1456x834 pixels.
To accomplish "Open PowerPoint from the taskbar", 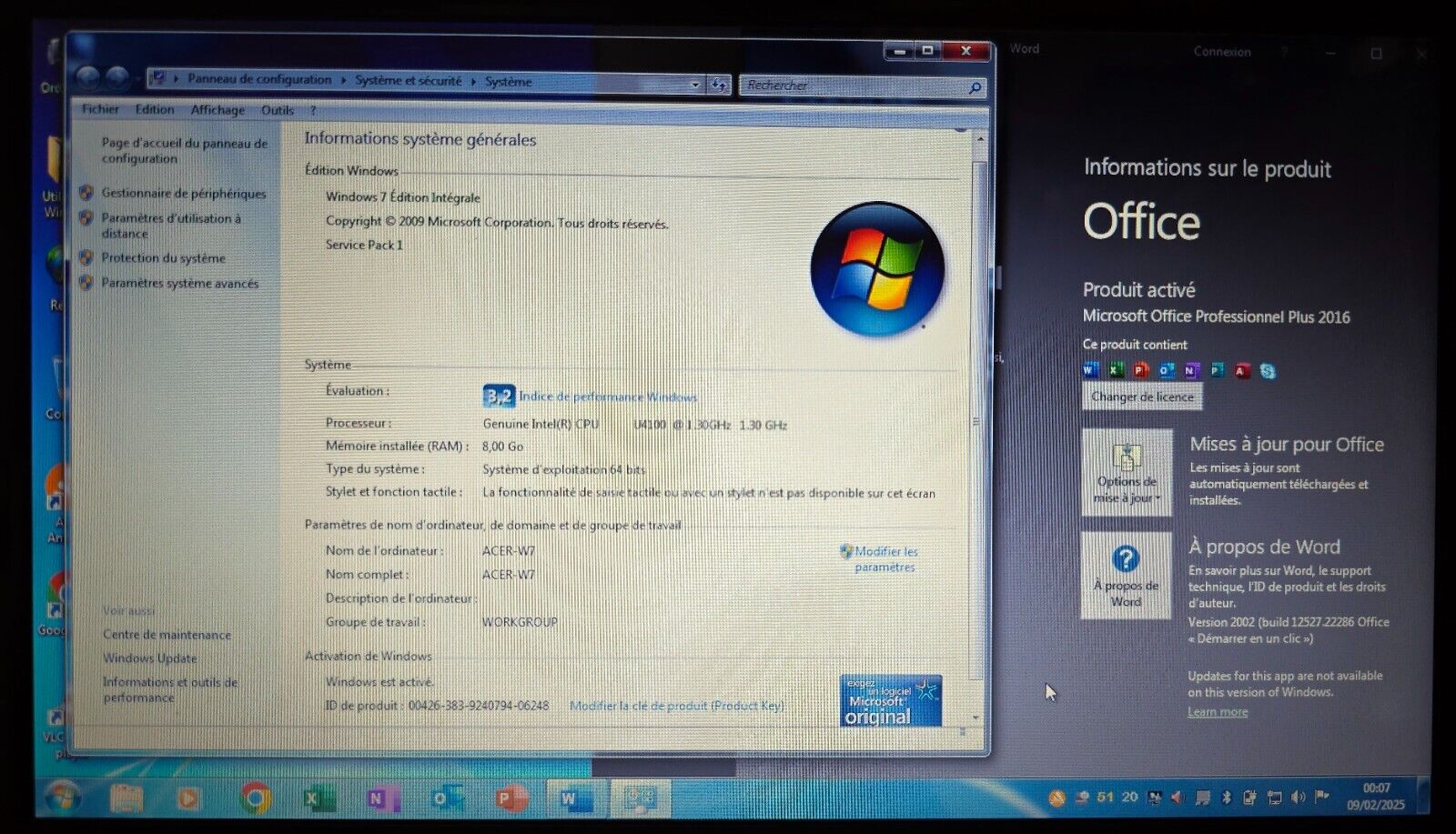I will (511, 799).
